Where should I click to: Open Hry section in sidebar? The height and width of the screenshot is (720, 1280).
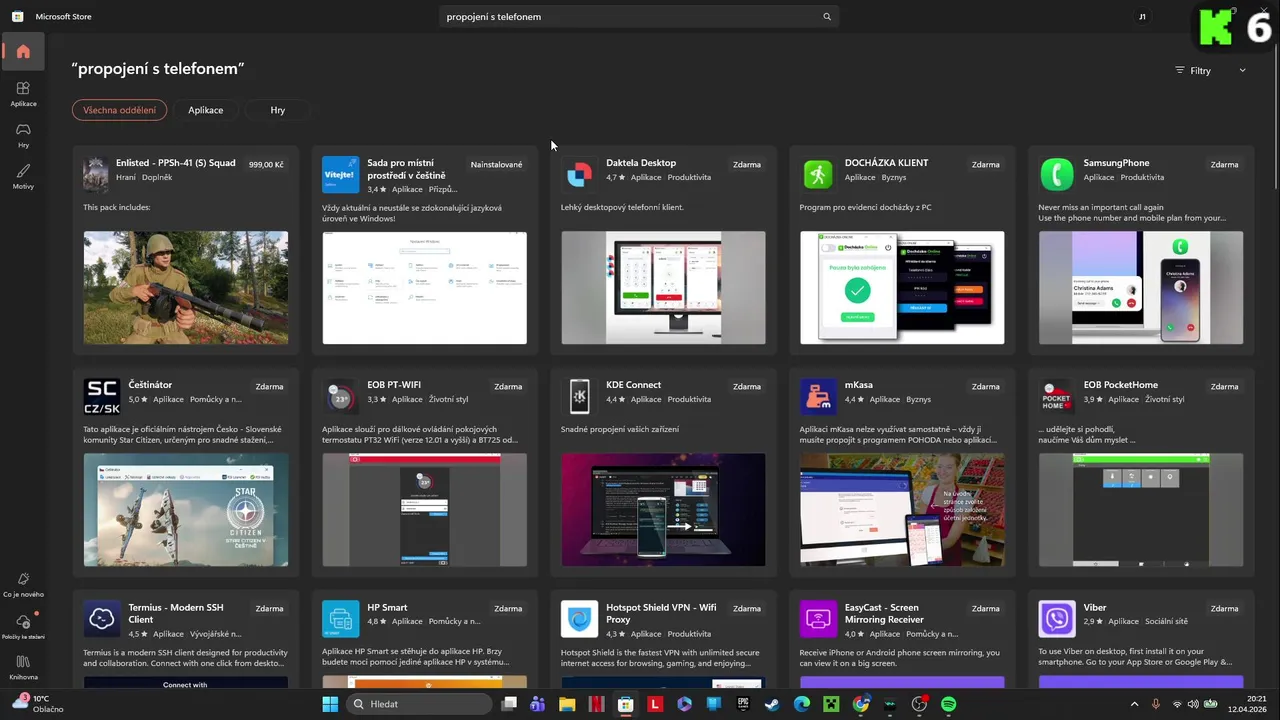coord(23,135)
